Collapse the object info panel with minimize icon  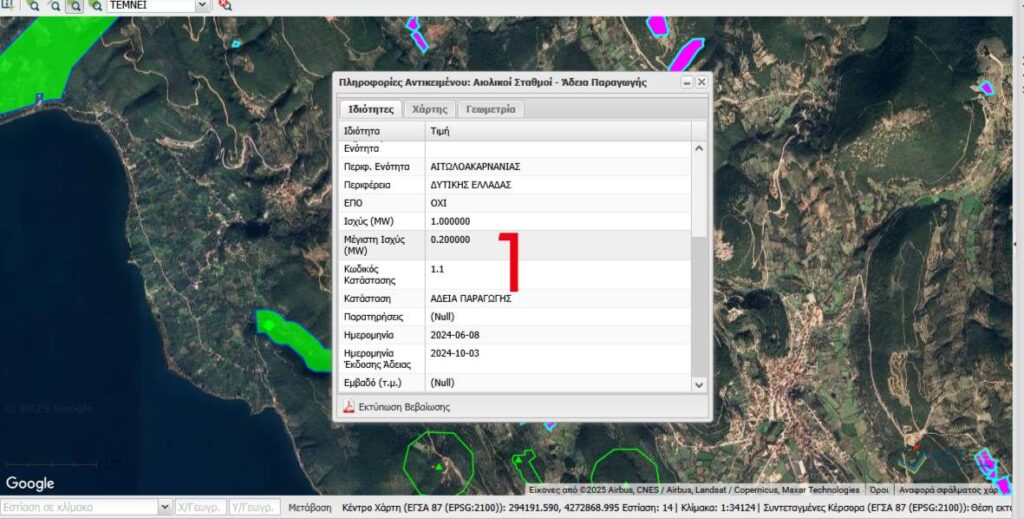pyautogui.click(x=687, y=82)
